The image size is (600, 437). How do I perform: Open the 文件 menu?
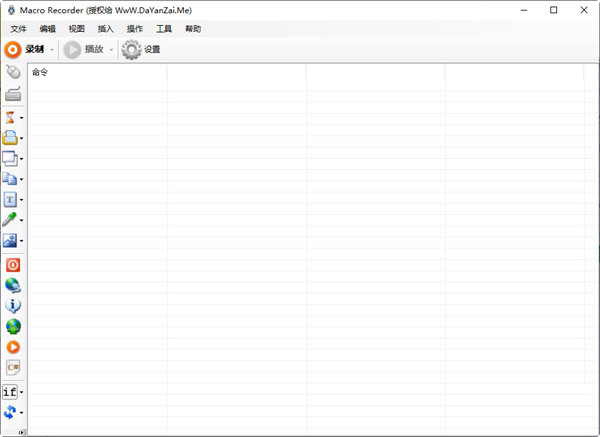tap(18, 29)
